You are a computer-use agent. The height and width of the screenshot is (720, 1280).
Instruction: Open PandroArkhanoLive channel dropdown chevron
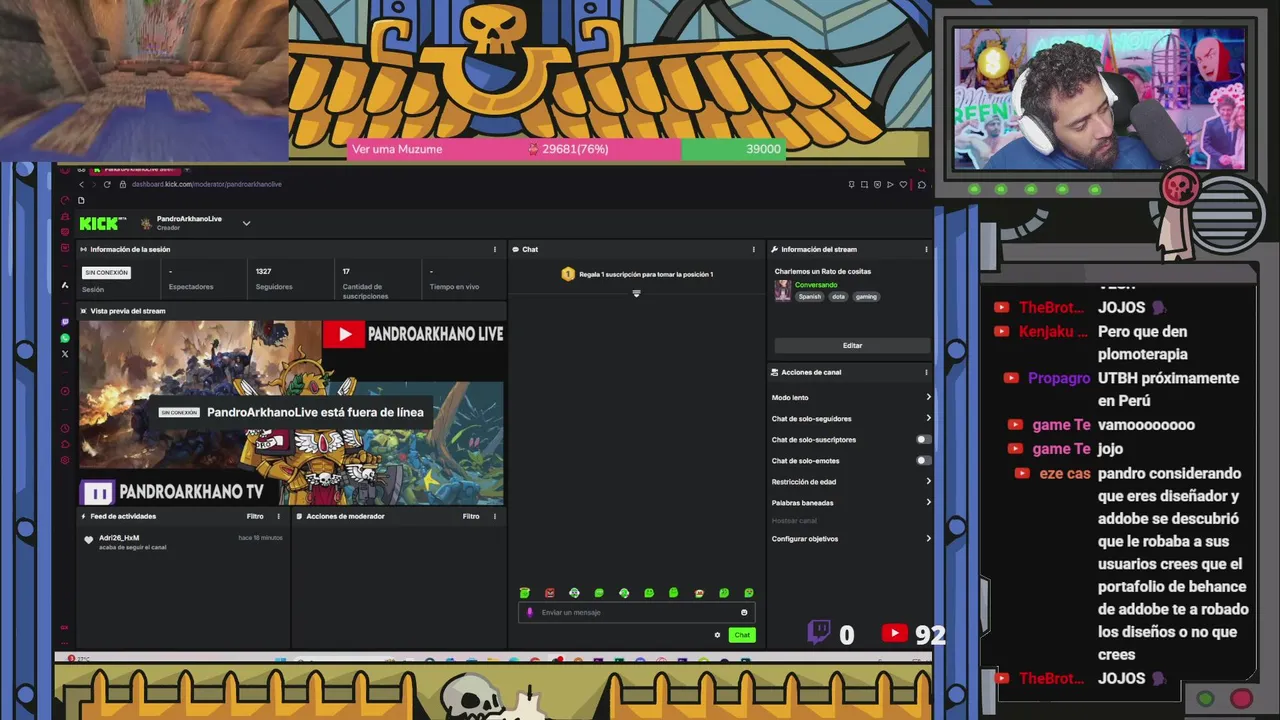[x=246, y=223]
